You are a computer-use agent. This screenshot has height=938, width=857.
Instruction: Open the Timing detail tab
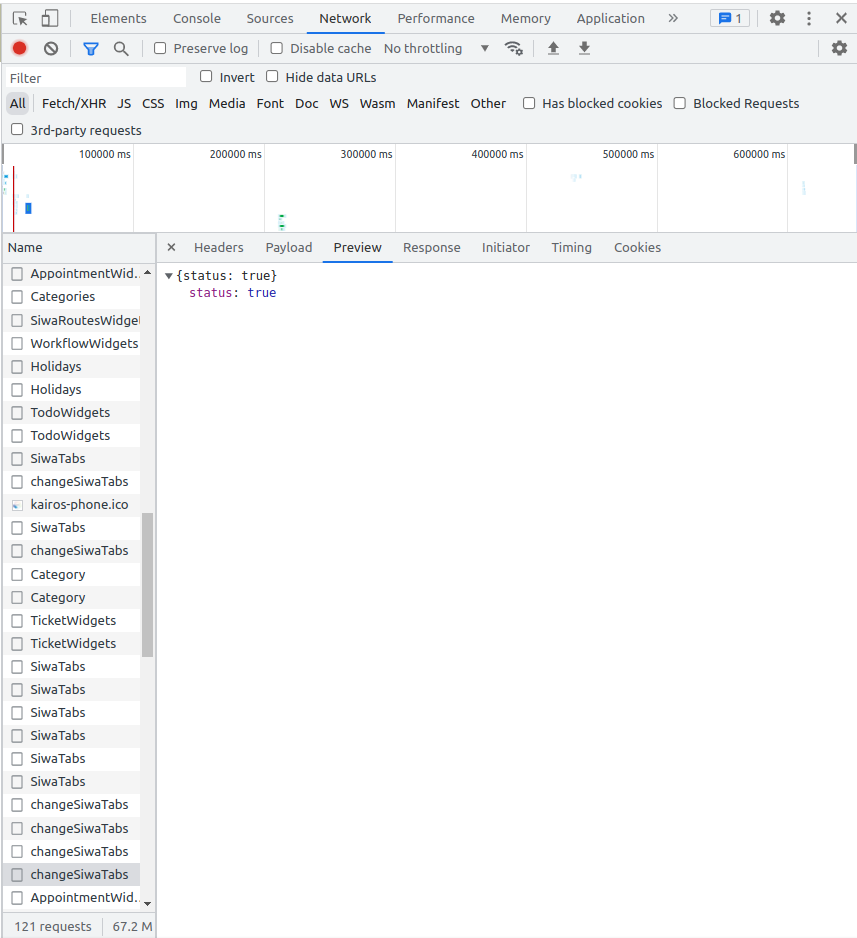571,248
